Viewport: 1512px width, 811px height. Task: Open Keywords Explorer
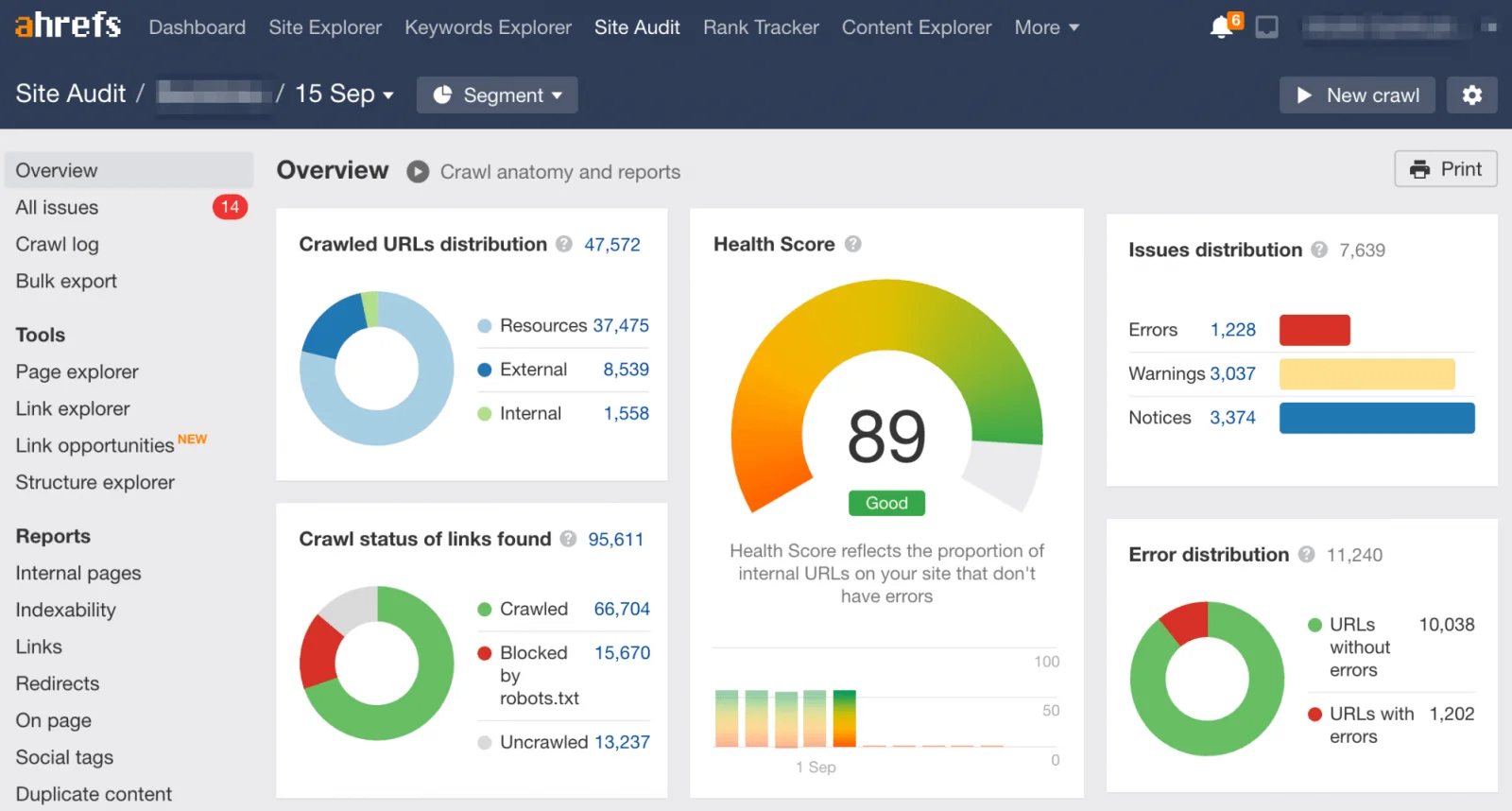pos(488,27)
